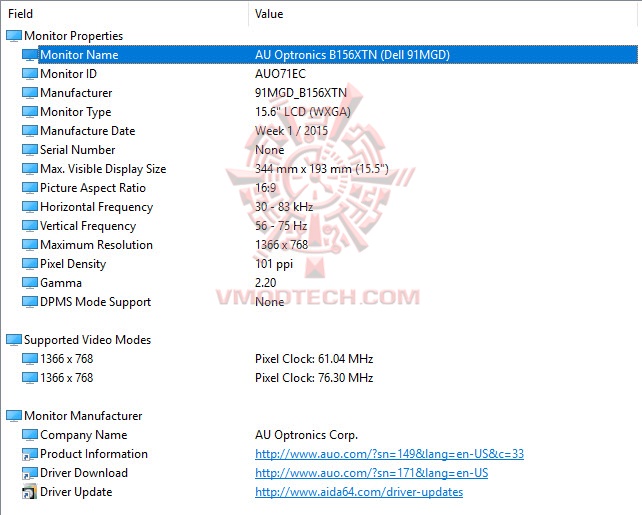Select the Manufacture Date field label

88,131
